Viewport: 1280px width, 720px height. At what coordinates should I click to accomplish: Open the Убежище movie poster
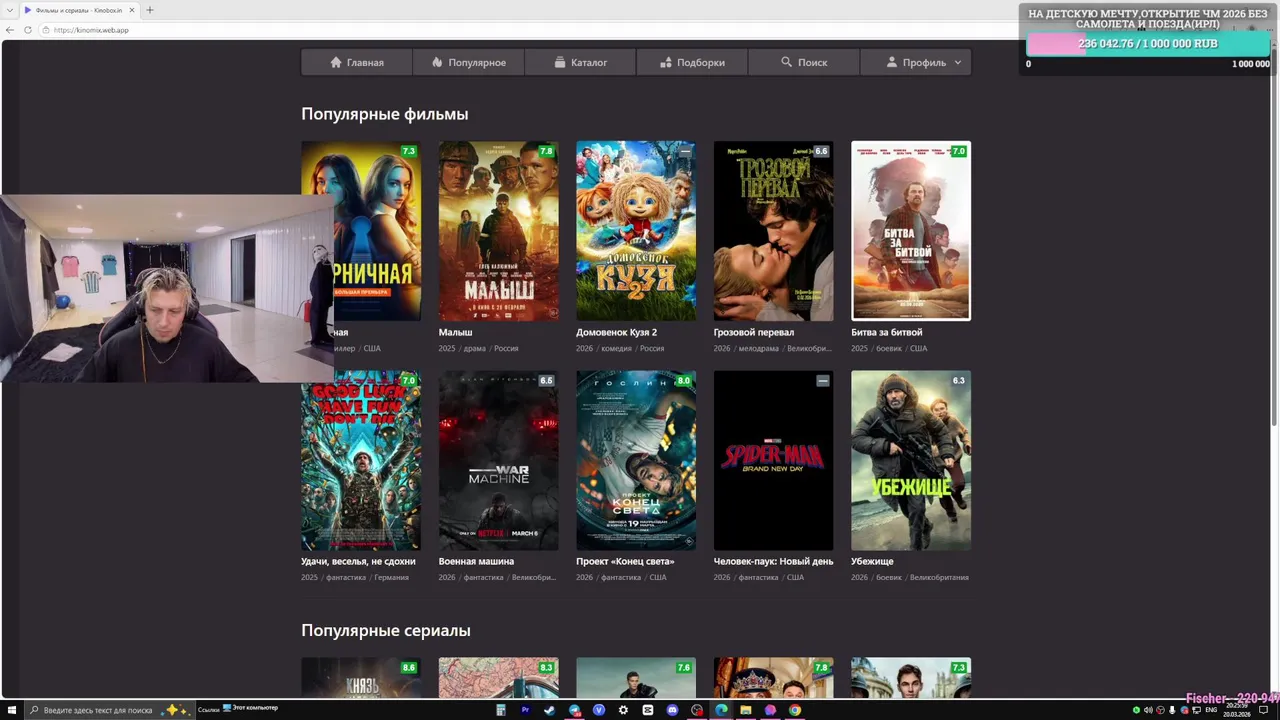(x=911, y=460)
